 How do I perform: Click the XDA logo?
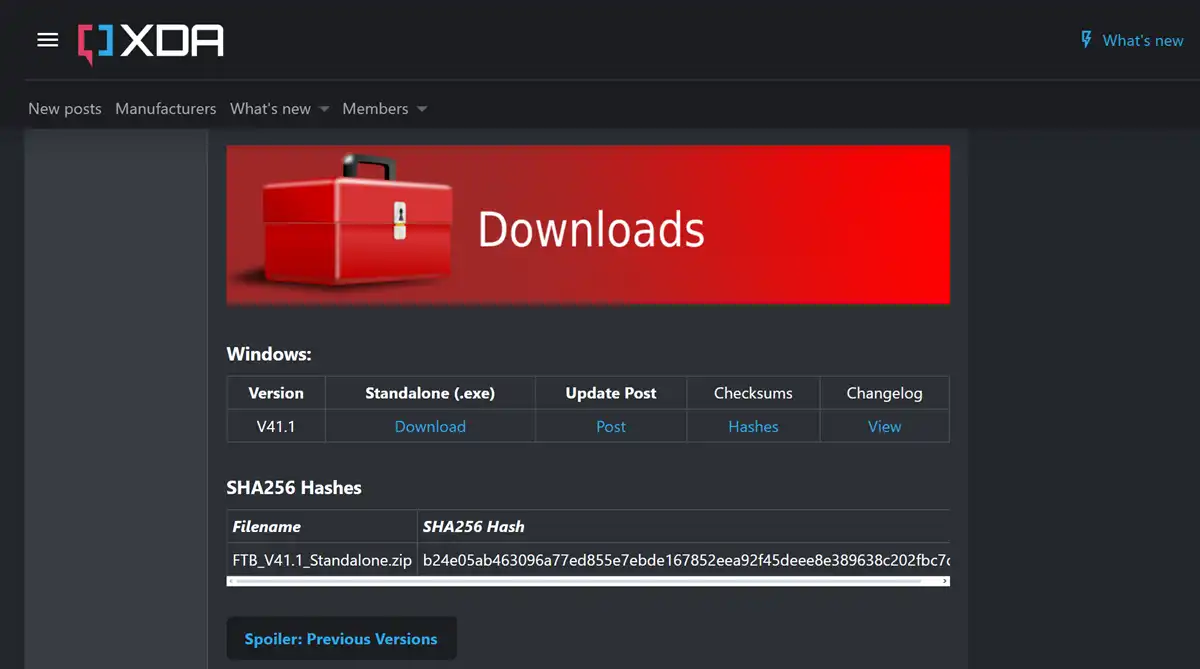(x=151, y=42)
